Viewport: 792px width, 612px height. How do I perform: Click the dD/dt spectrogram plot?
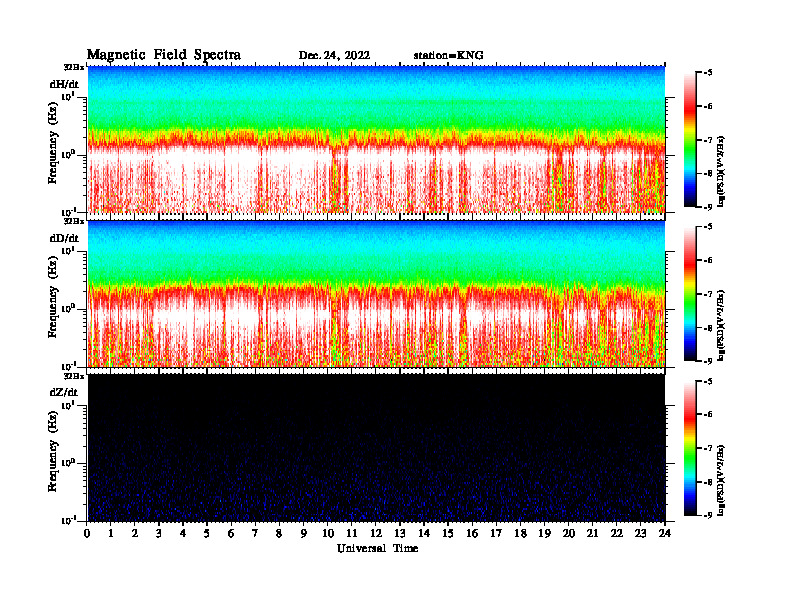376,294
